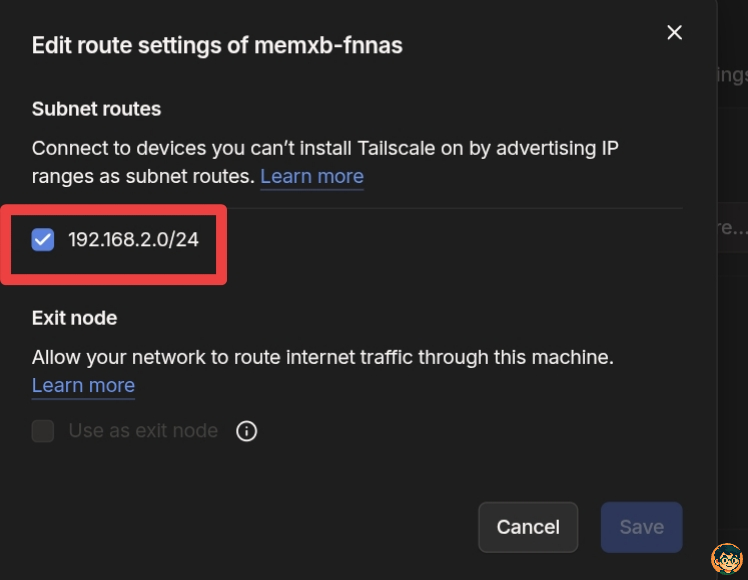Click the 192.168.2.0/24 route label text

coord(133,240)
